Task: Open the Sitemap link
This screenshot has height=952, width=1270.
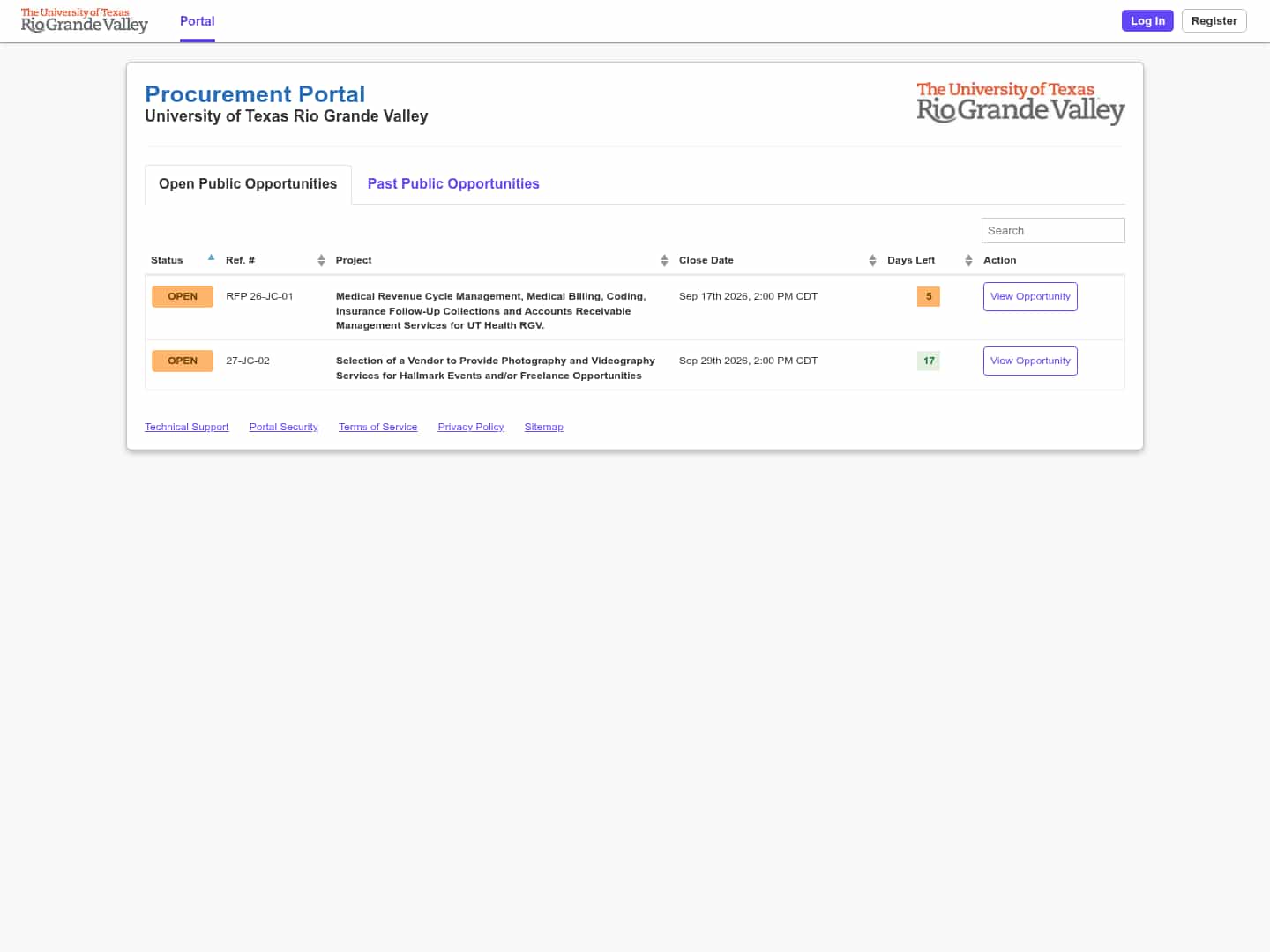Action: 544,427
